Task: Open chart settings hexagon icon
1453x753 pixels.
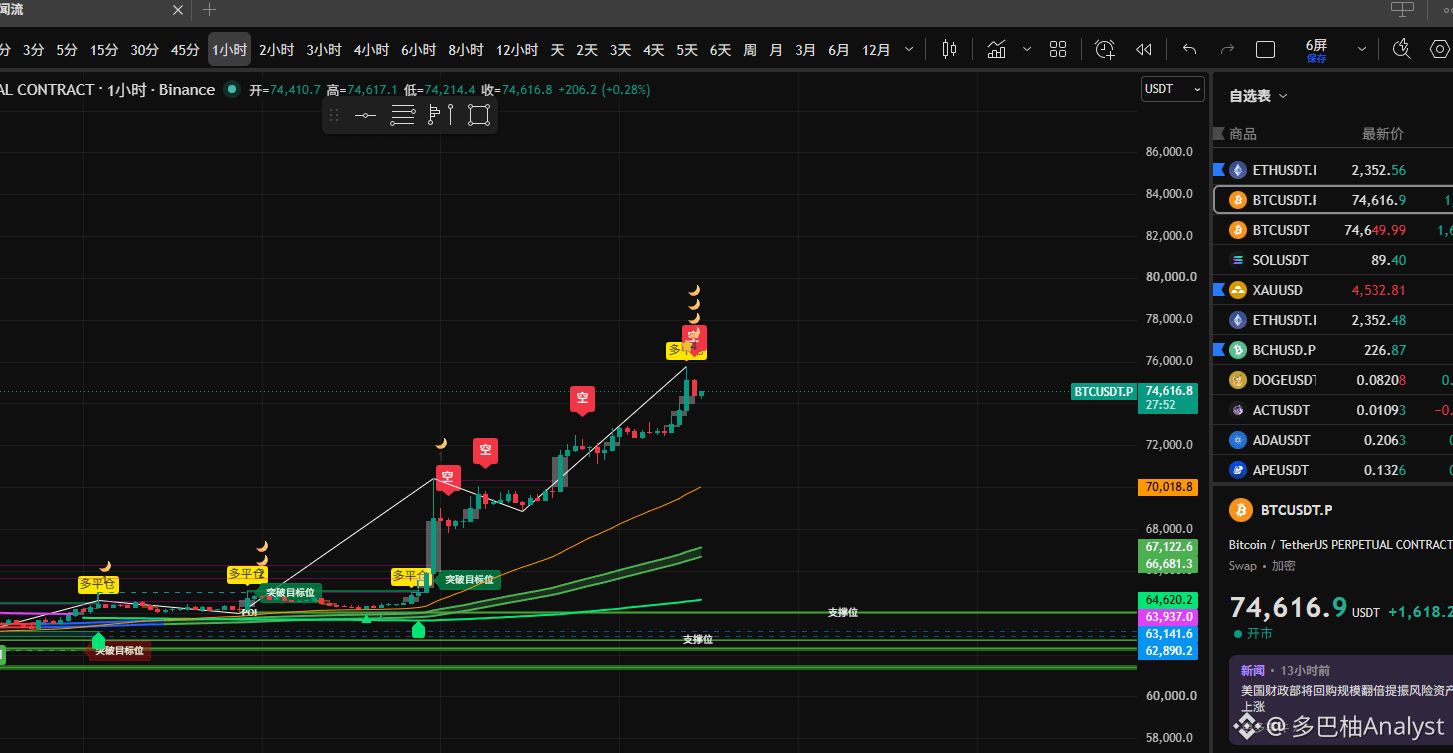Action: point(1440,49)
